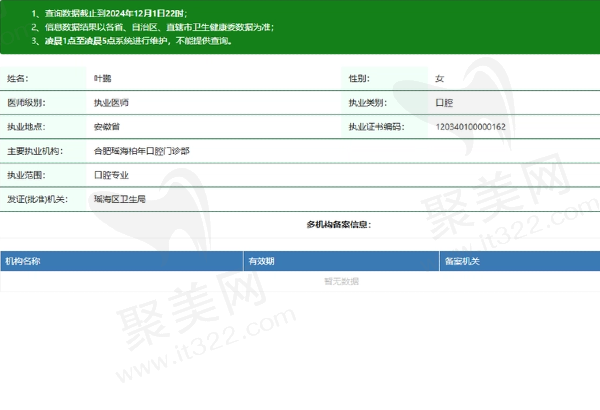Select the 执业医师 level value

[111, 103]
